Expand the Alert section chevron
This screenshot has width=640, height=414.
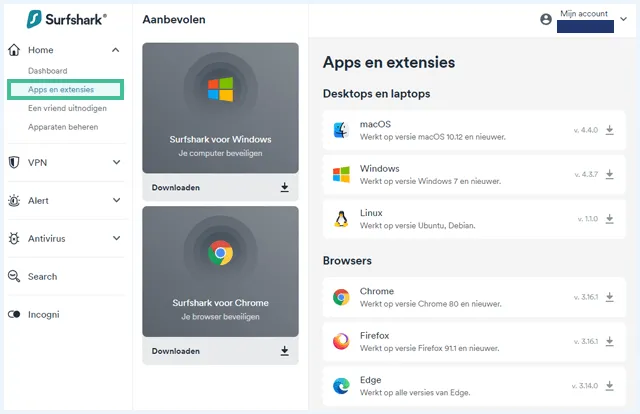click(116, 200)
